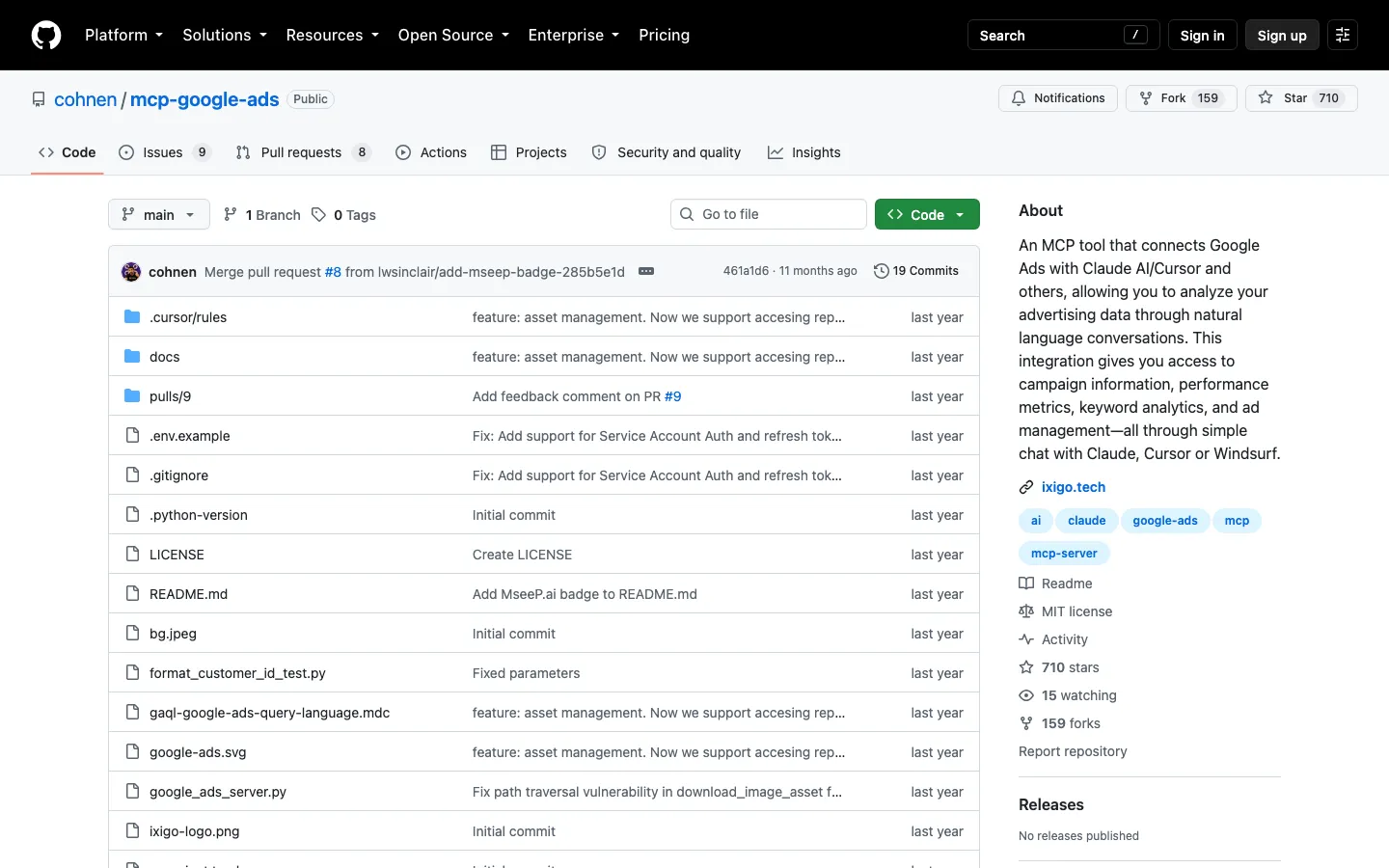Open the GitHub home logo
This screenshot has height=868, width=1389.
click(x=46, y=35)
